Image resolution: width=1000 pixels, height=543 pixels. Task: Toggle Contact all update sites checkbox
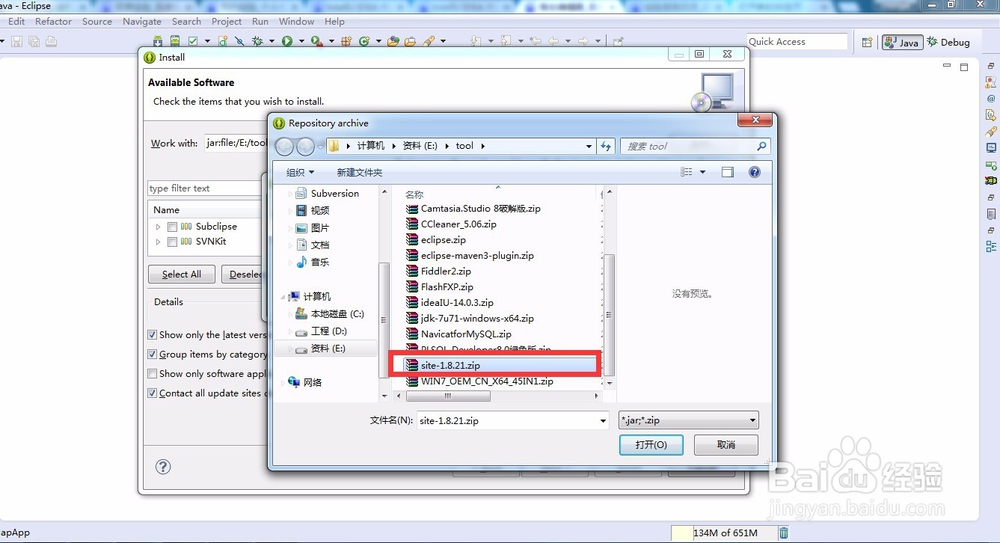[x=152, y=393]
